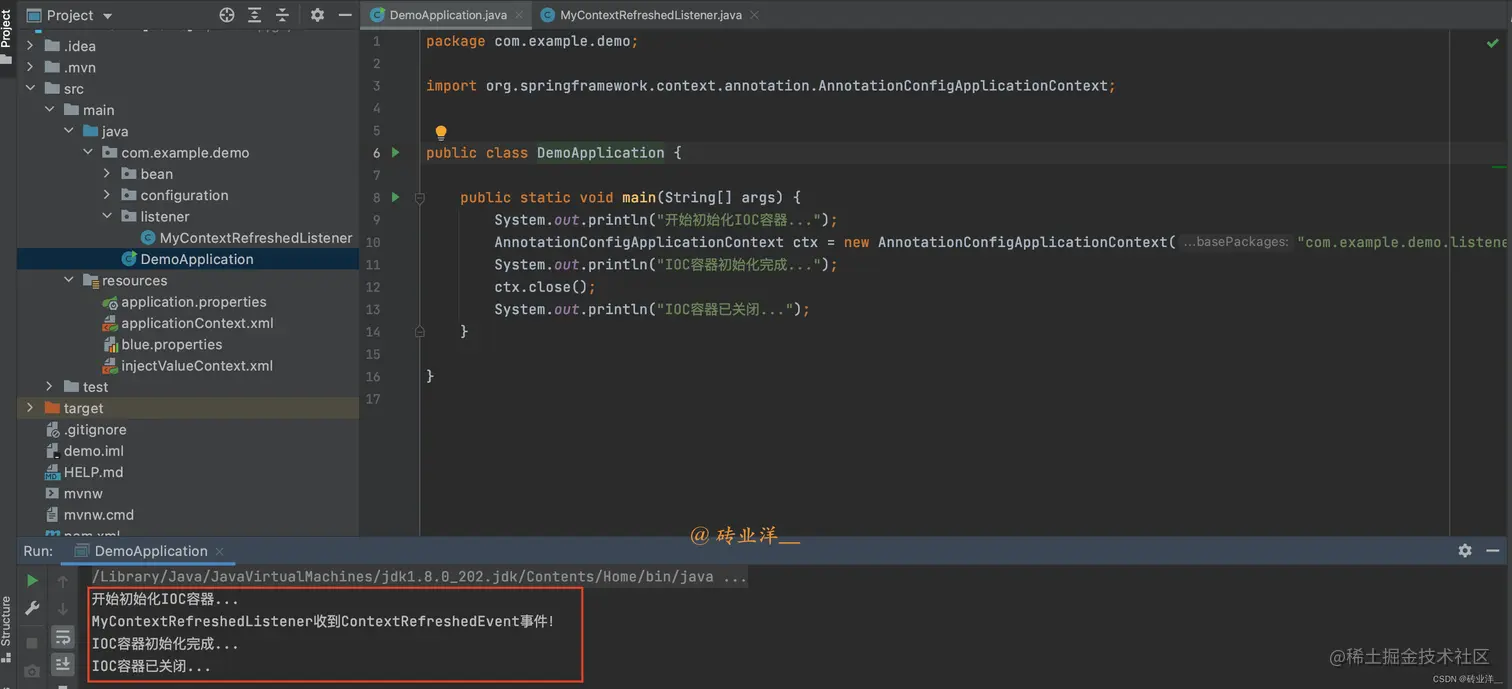1512x689 pixels.
Task: Collapse the listener package
Action: (x=107, y=216)
